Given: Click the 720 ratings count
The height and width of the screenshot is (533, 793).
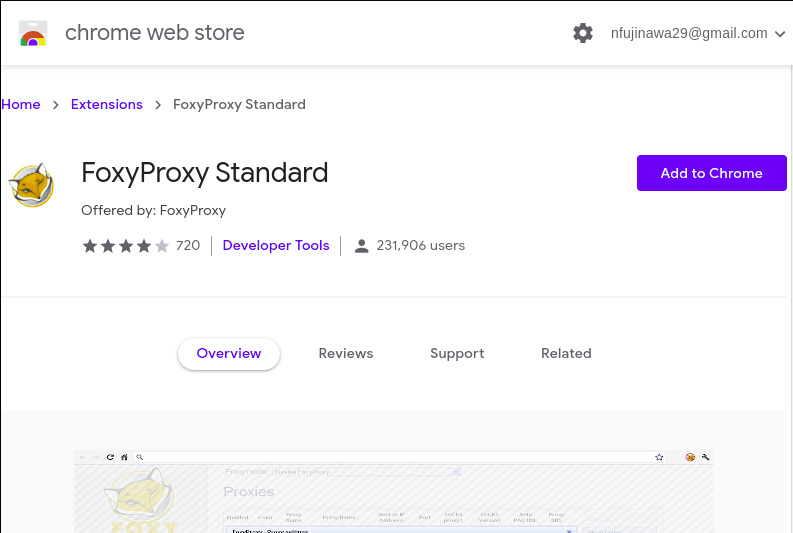Looking at the screenshot, I should click(188, 246).
